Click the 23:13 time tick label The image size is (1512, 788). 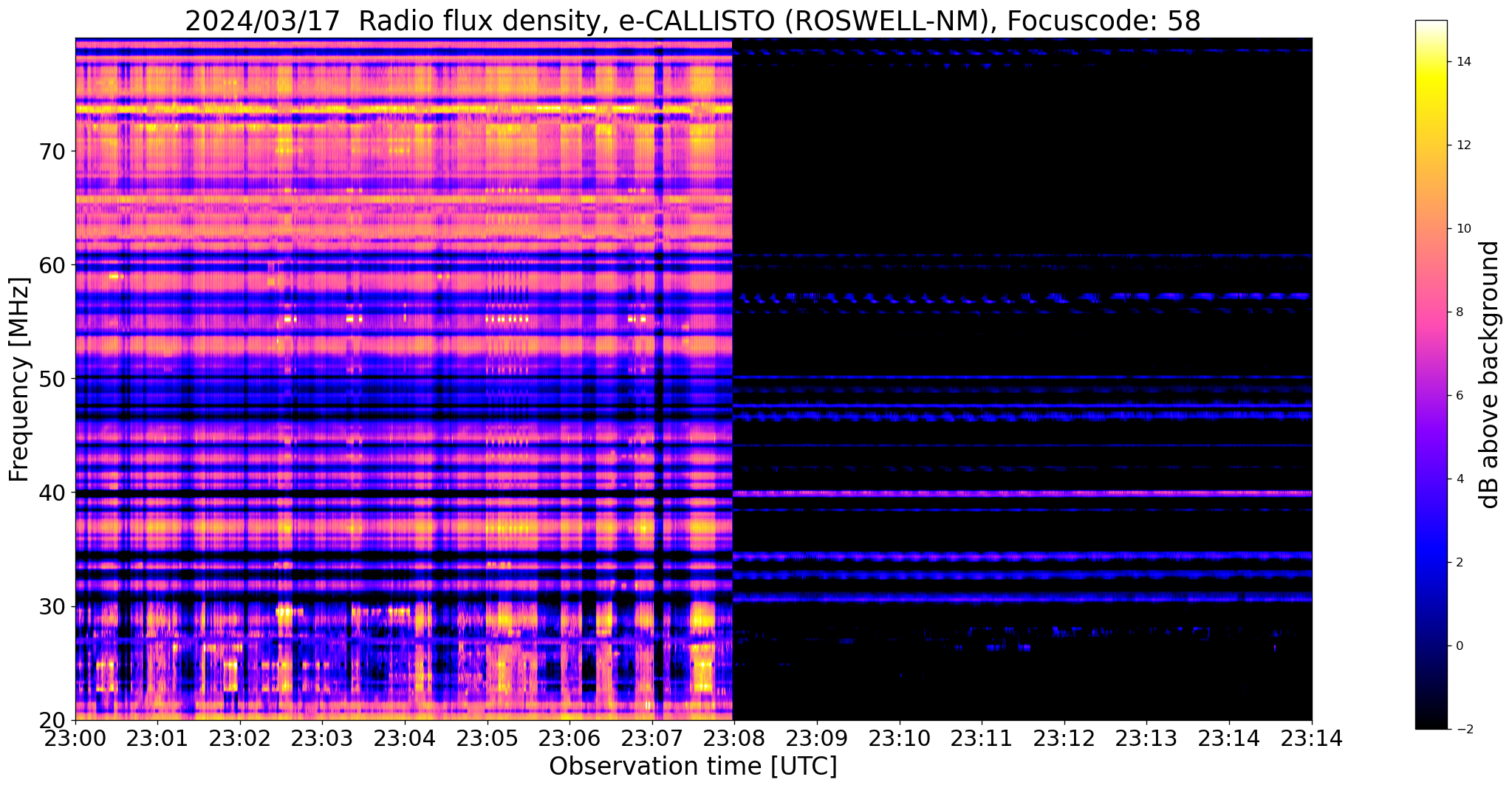(1147, 739)
